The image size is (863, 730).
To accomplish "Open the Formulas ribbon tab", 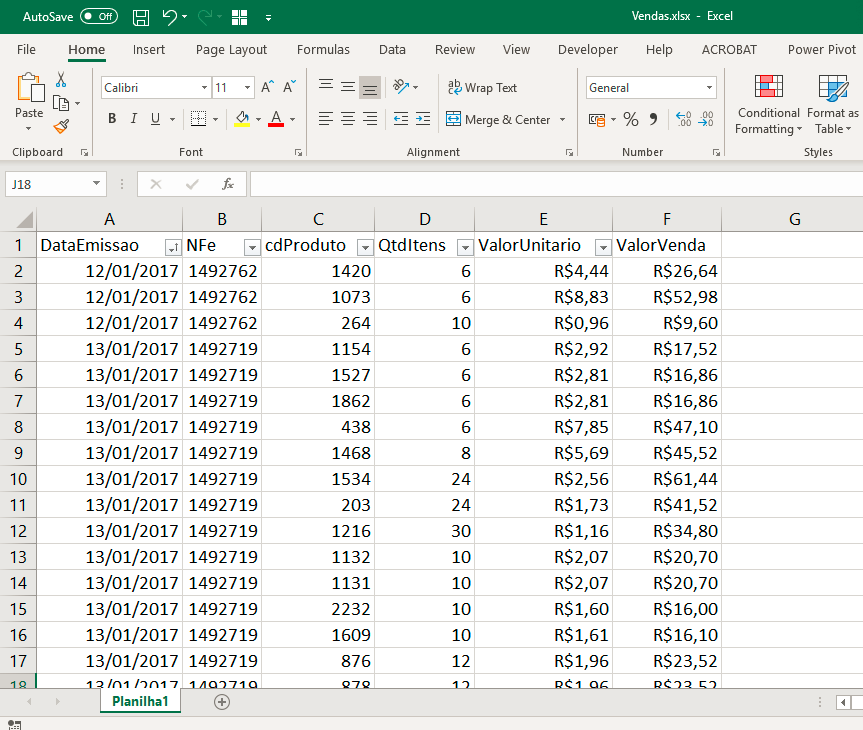I will (x=323, y=49).
